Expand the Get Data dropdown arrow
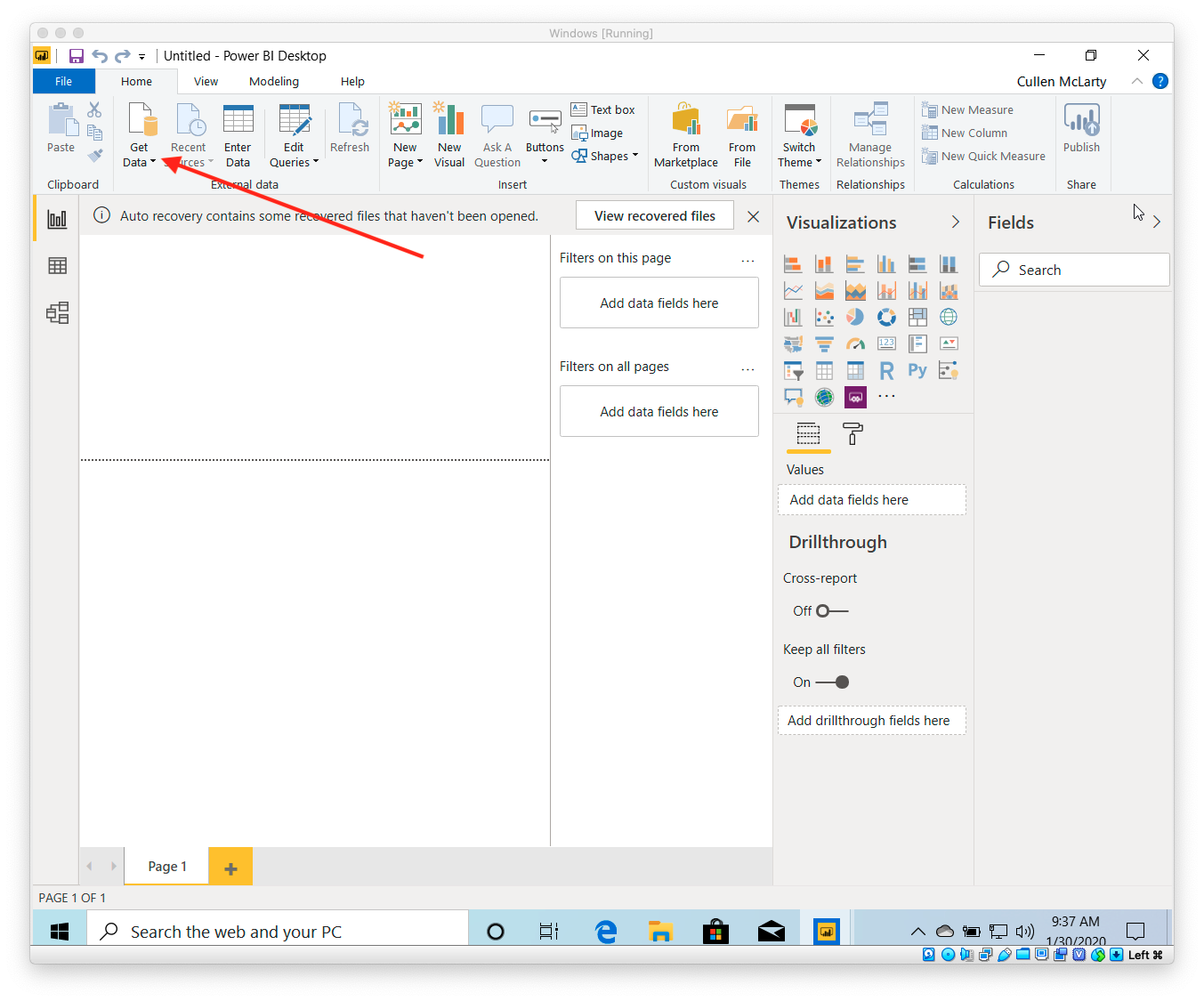Image resolution: width=1204 pixels, height=1001 pixels. (x=153, y=162)
